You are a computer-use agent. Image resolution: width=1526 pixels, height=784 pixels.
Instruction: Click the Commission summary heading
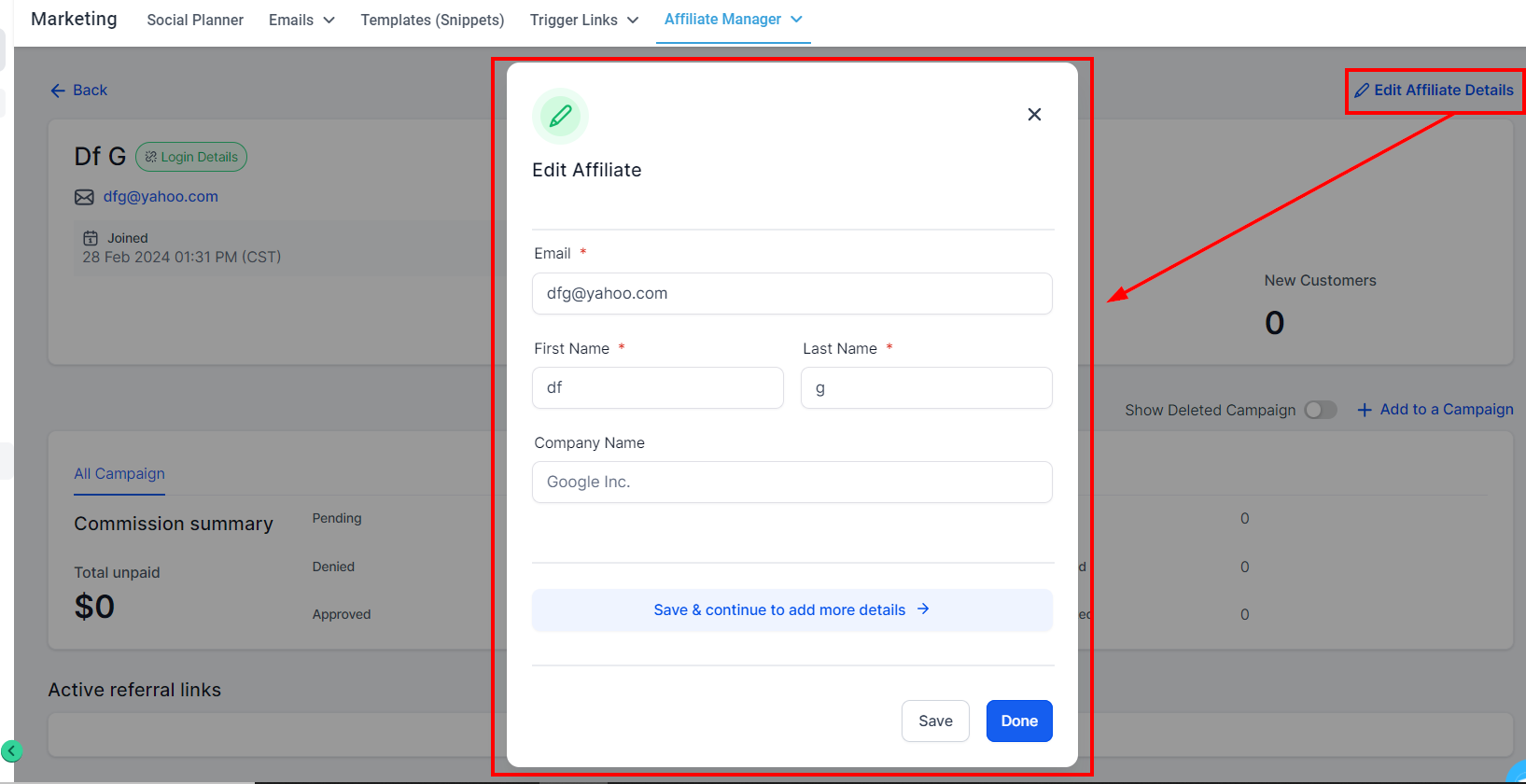coord(174,524)
